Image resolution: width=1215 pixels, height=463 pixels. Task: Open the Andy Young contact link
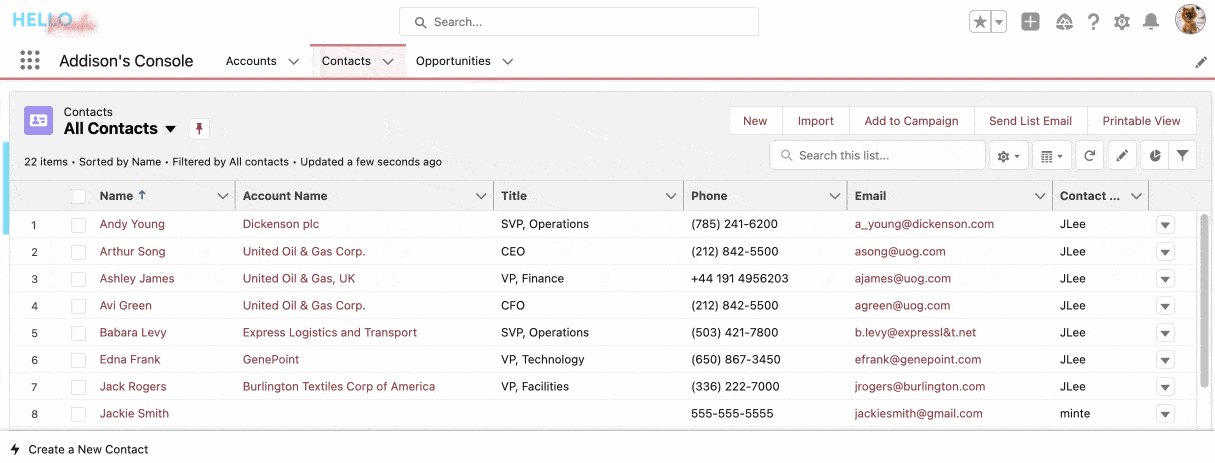click(132, 224)
